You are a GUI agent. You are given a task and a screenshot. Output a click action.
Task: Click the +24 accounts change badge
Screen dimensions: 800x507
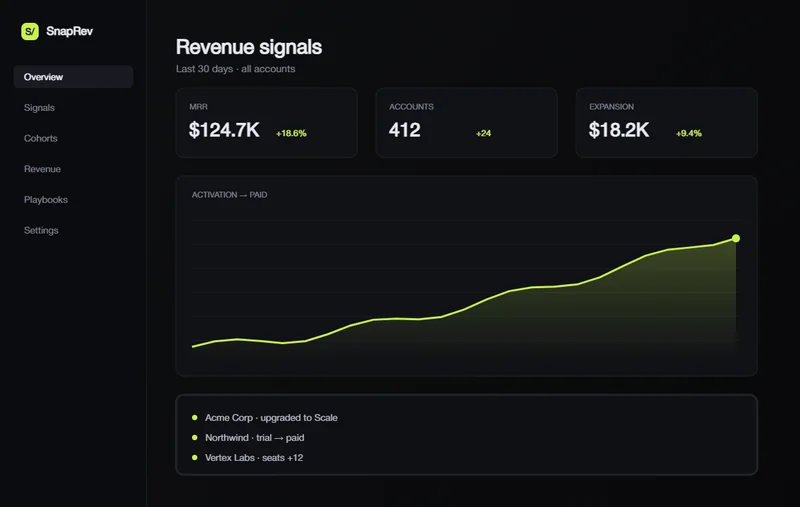483,133
